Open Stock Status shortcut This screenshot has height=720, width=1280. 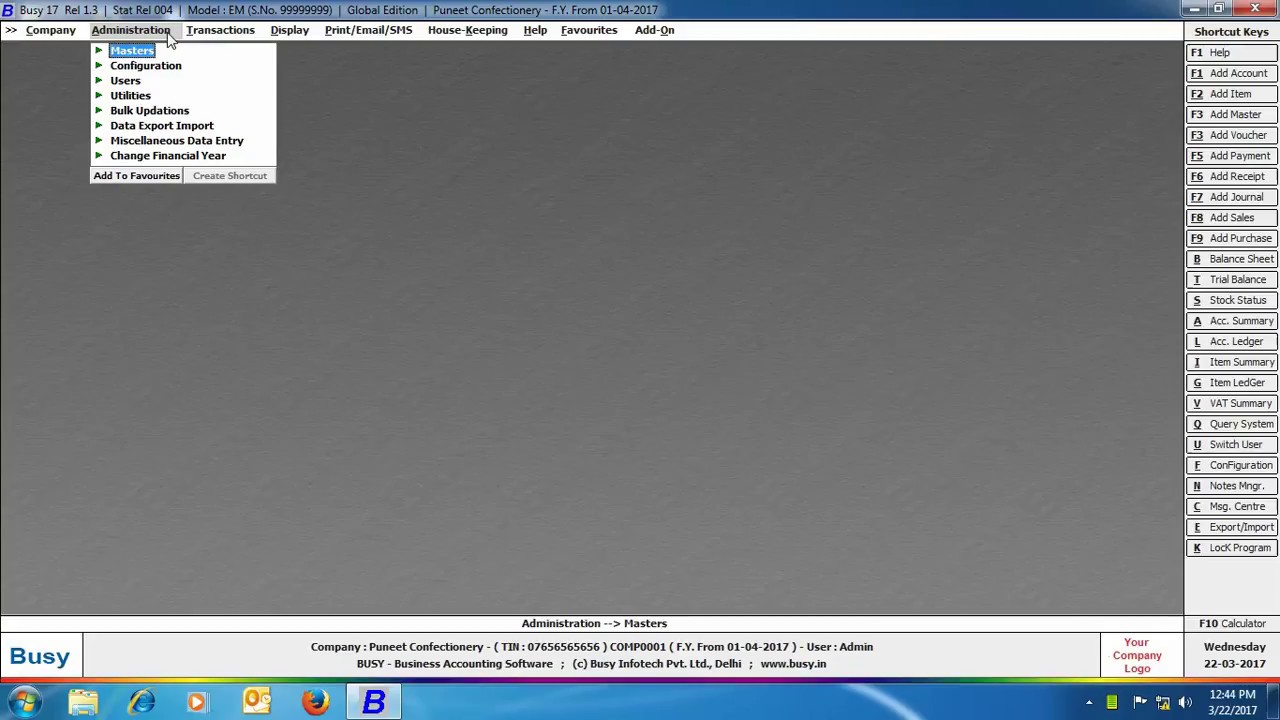pyautogui.click(x=1232, y=300)
